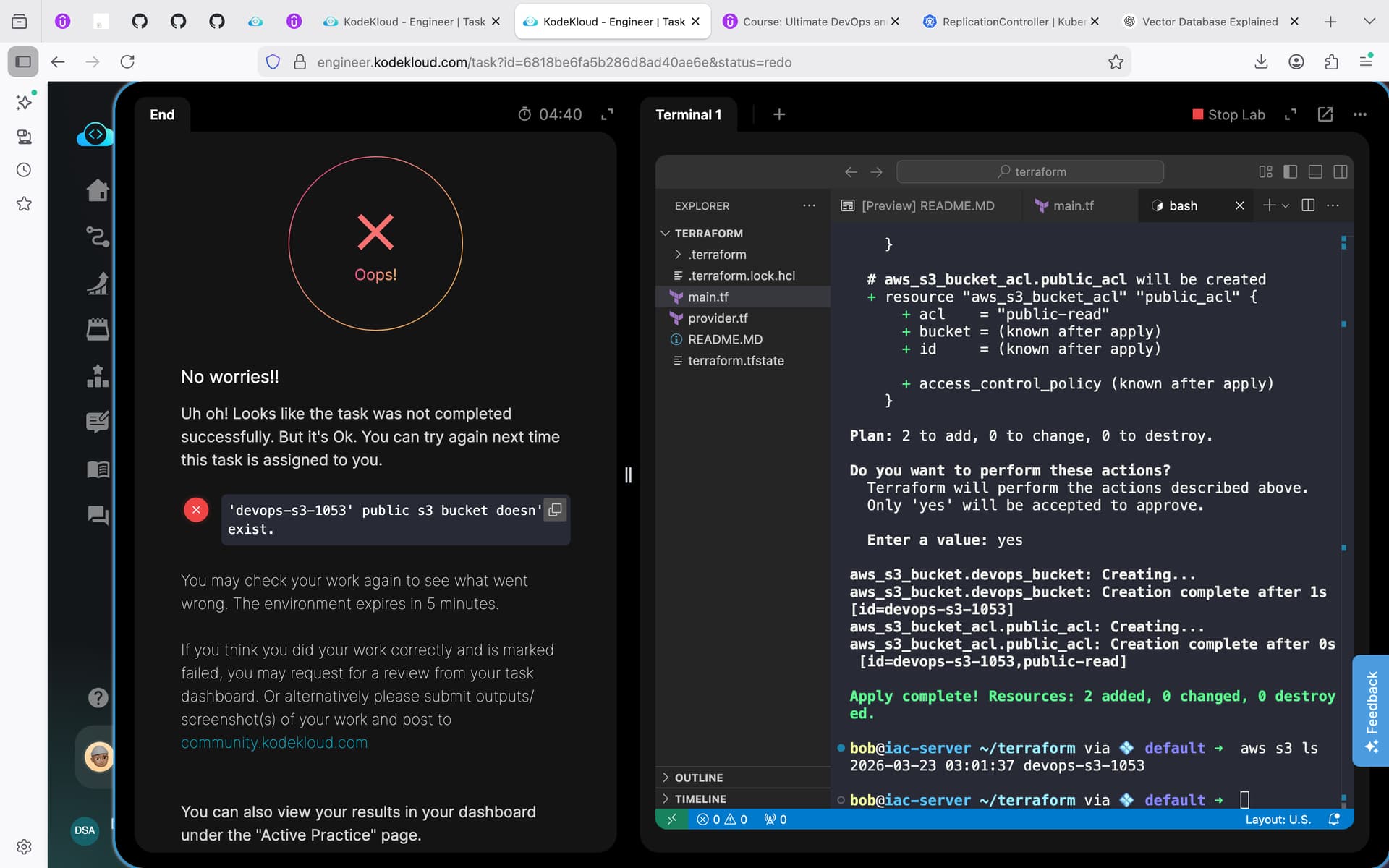1389x868 pixels.
Task: Click the terraform search box
Action: click(1029, 171)
